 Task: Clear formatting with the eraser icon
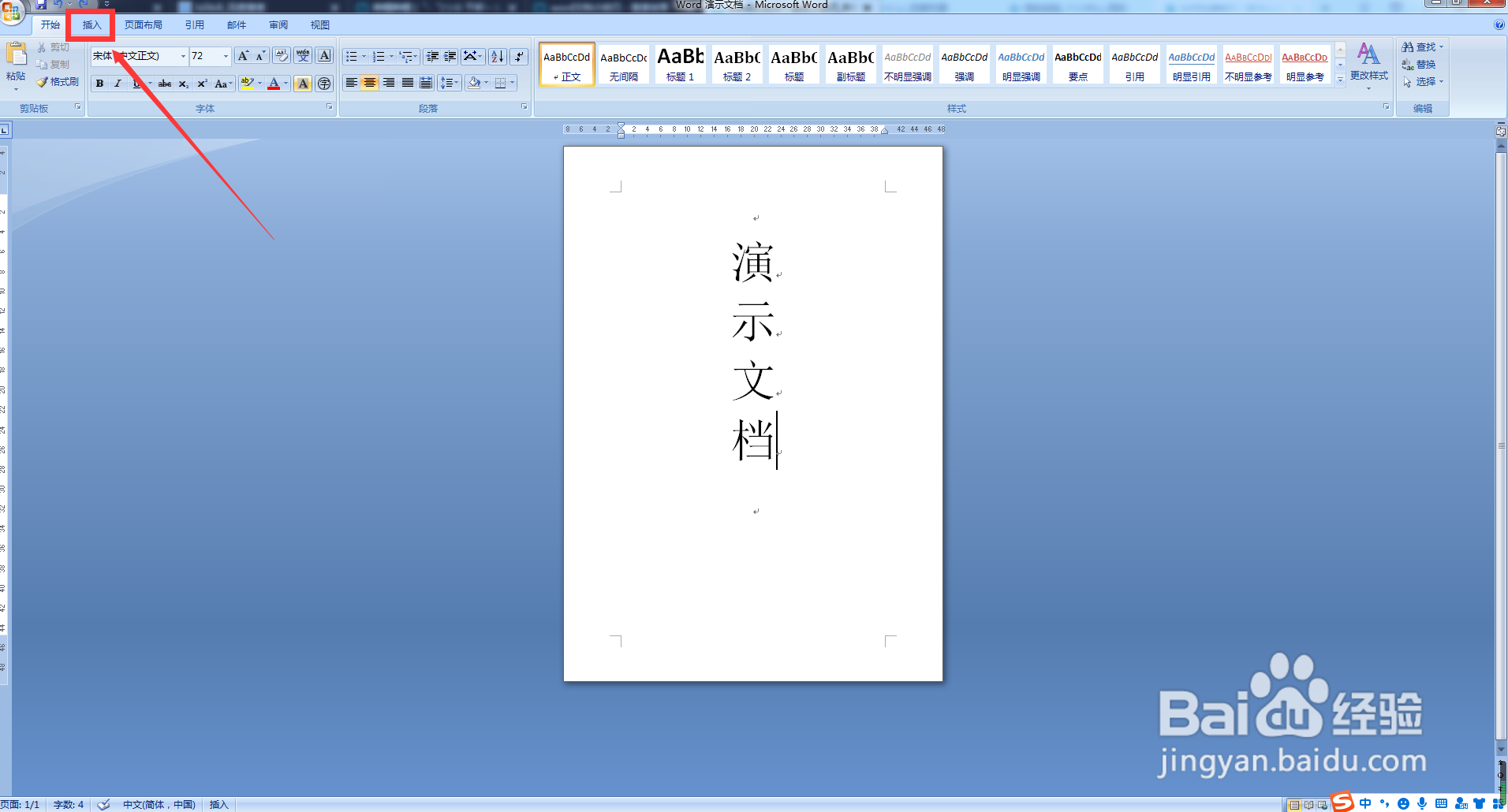pyautogui.click(x=282, y=56)
